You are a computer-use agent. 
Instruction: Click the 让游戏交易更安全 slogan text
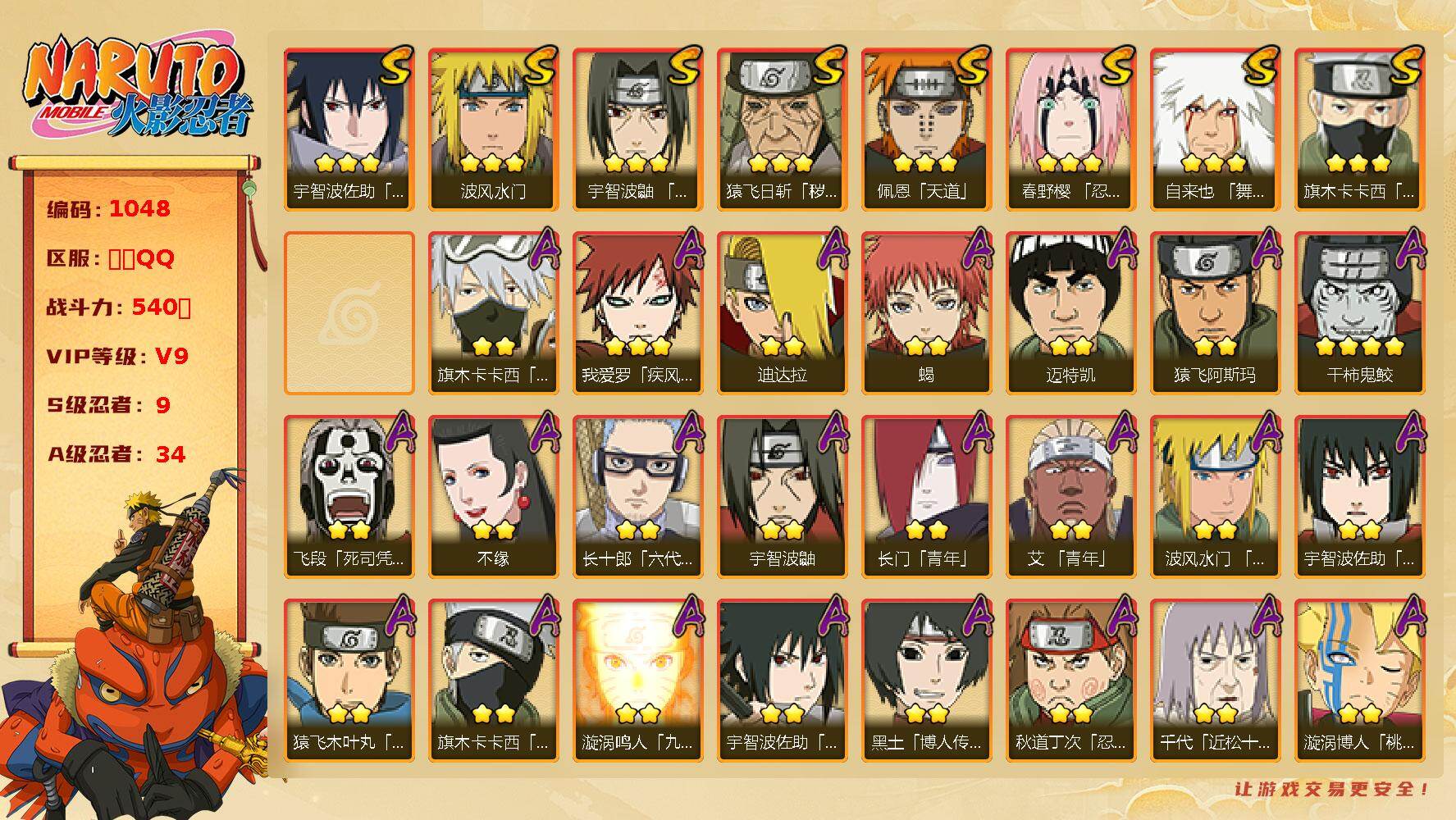[x=1332, y=790]
